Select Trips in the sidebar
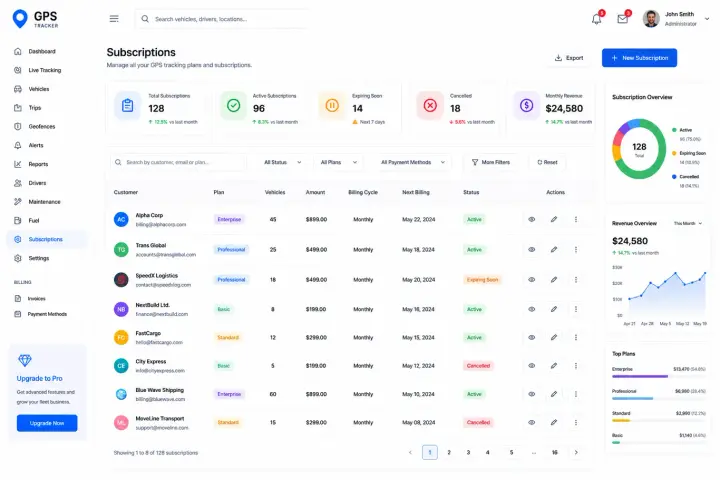720x480 pixels. point(35,108)
